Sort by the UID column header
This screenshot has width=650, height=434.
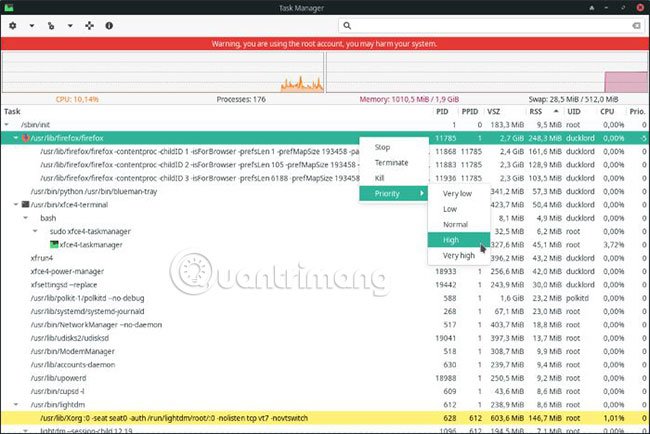click(x=580, y=111)
